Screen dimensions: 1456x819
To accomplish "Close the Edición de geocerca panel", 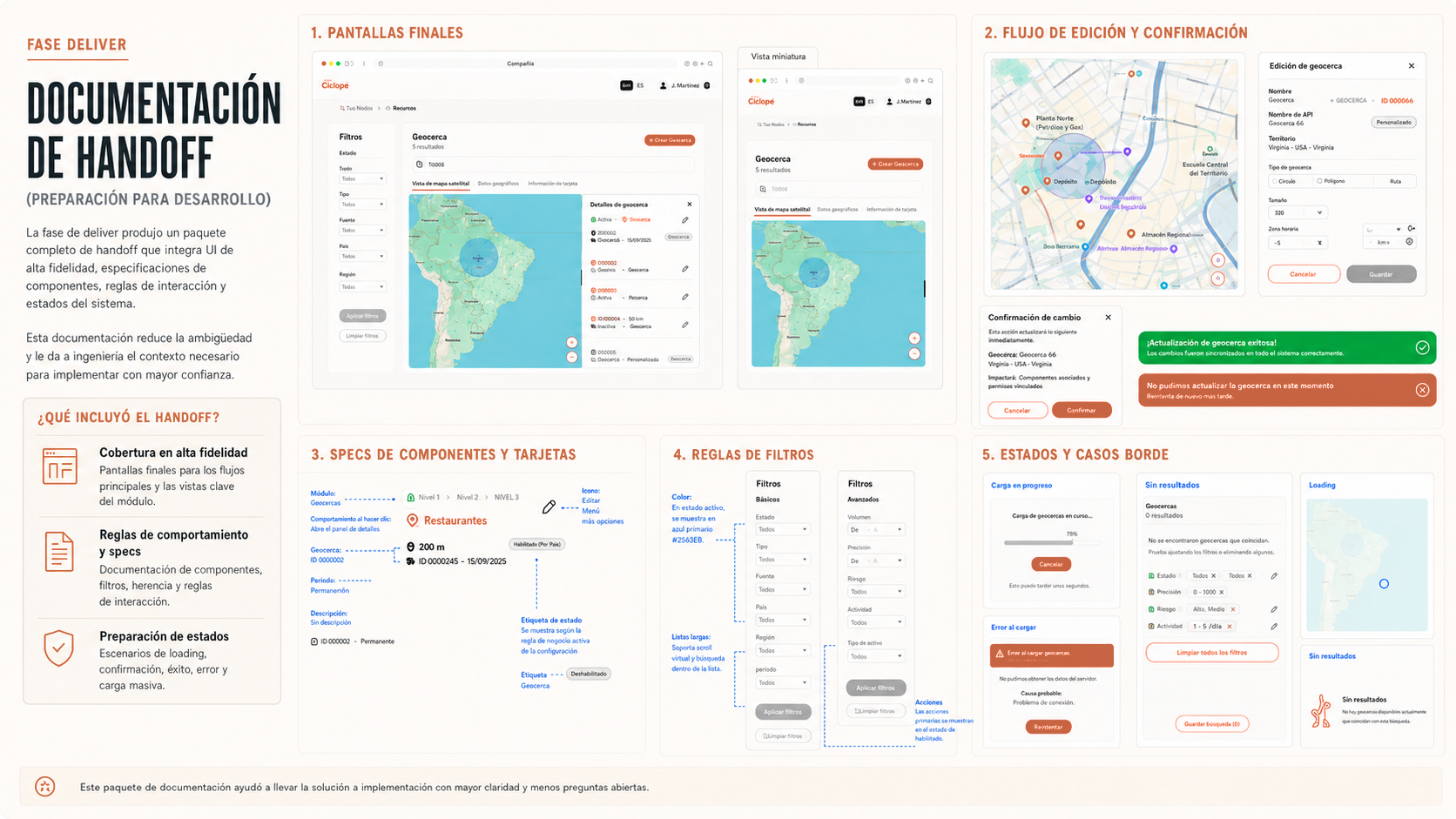I will tap(1412, 66).
